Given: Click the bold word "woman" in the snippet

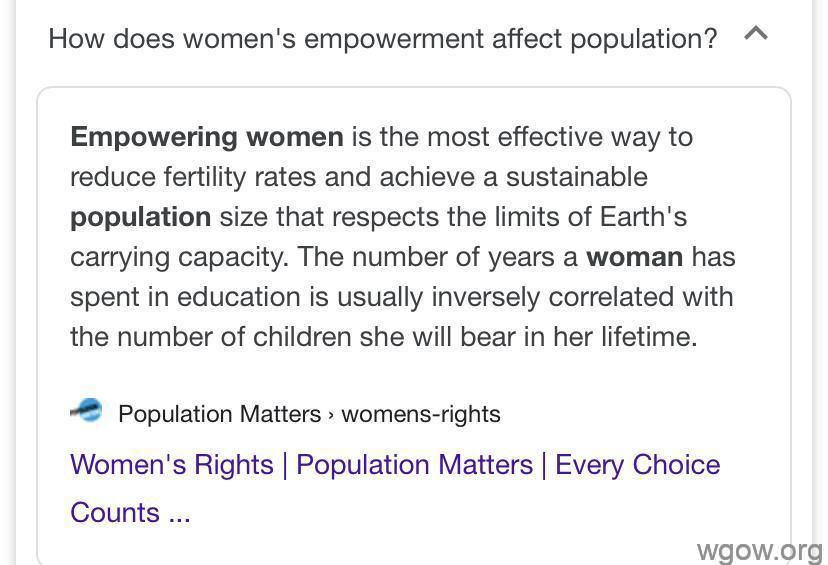Looking at the screenshot, I should point(635,257).
